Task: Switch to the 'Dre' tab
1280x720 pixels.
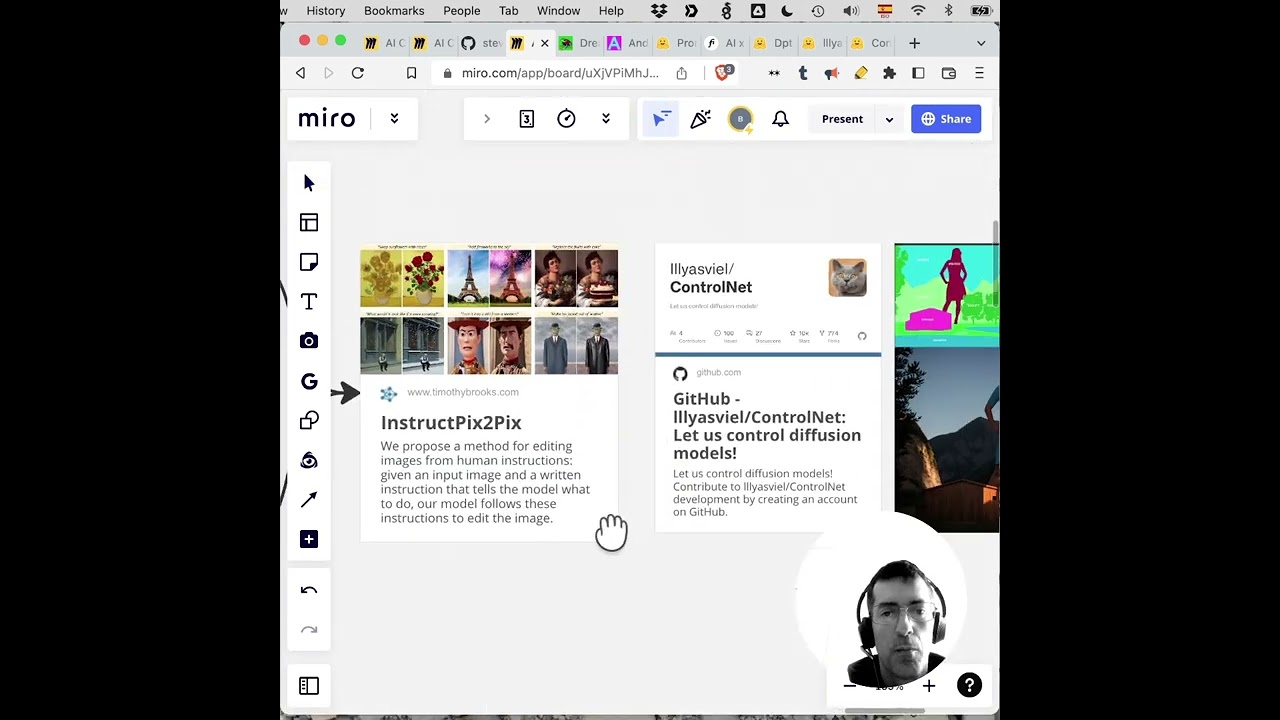Action: pos(578,43)
